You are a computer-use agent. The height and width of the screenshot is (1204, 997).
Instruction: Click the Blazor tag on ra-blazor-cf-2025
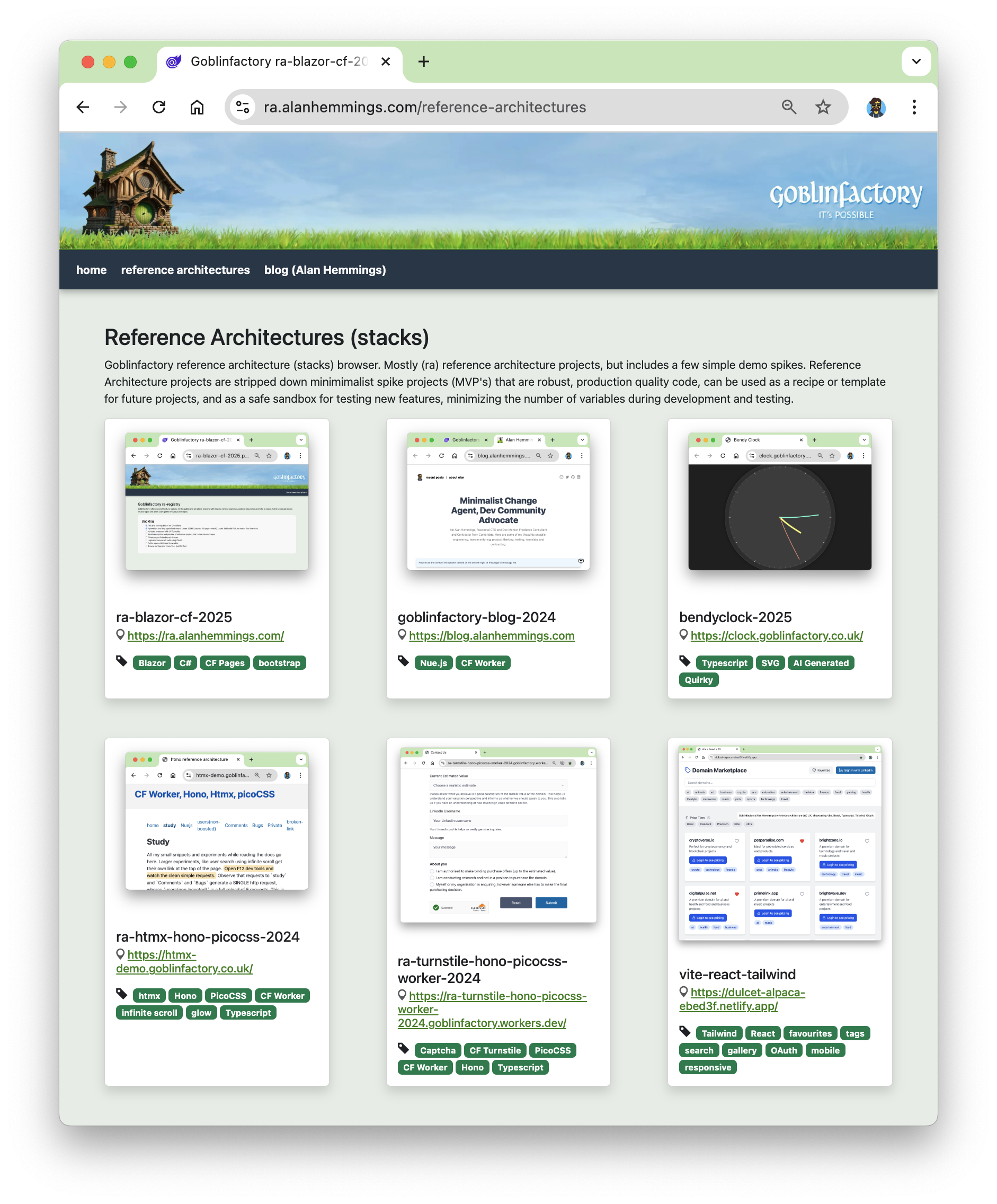(x=152, y=663)
